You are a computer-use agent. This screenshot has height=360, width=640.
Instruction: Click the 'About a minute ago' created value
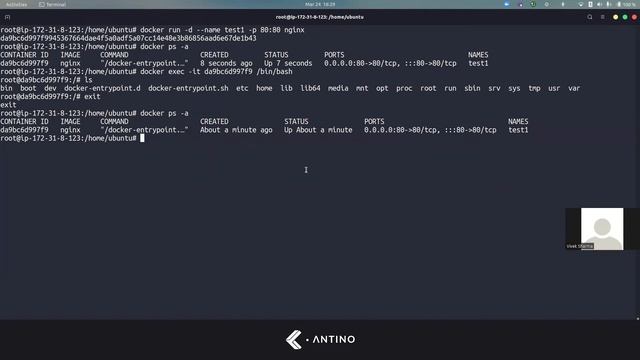click(236, 130)
